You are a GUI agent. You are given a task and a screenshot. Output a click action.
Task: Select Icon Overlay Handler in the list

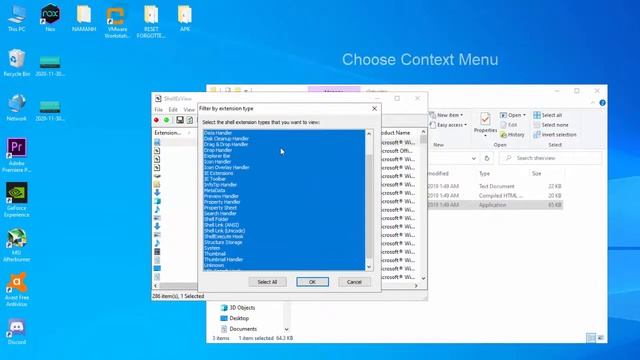(284, 167)
